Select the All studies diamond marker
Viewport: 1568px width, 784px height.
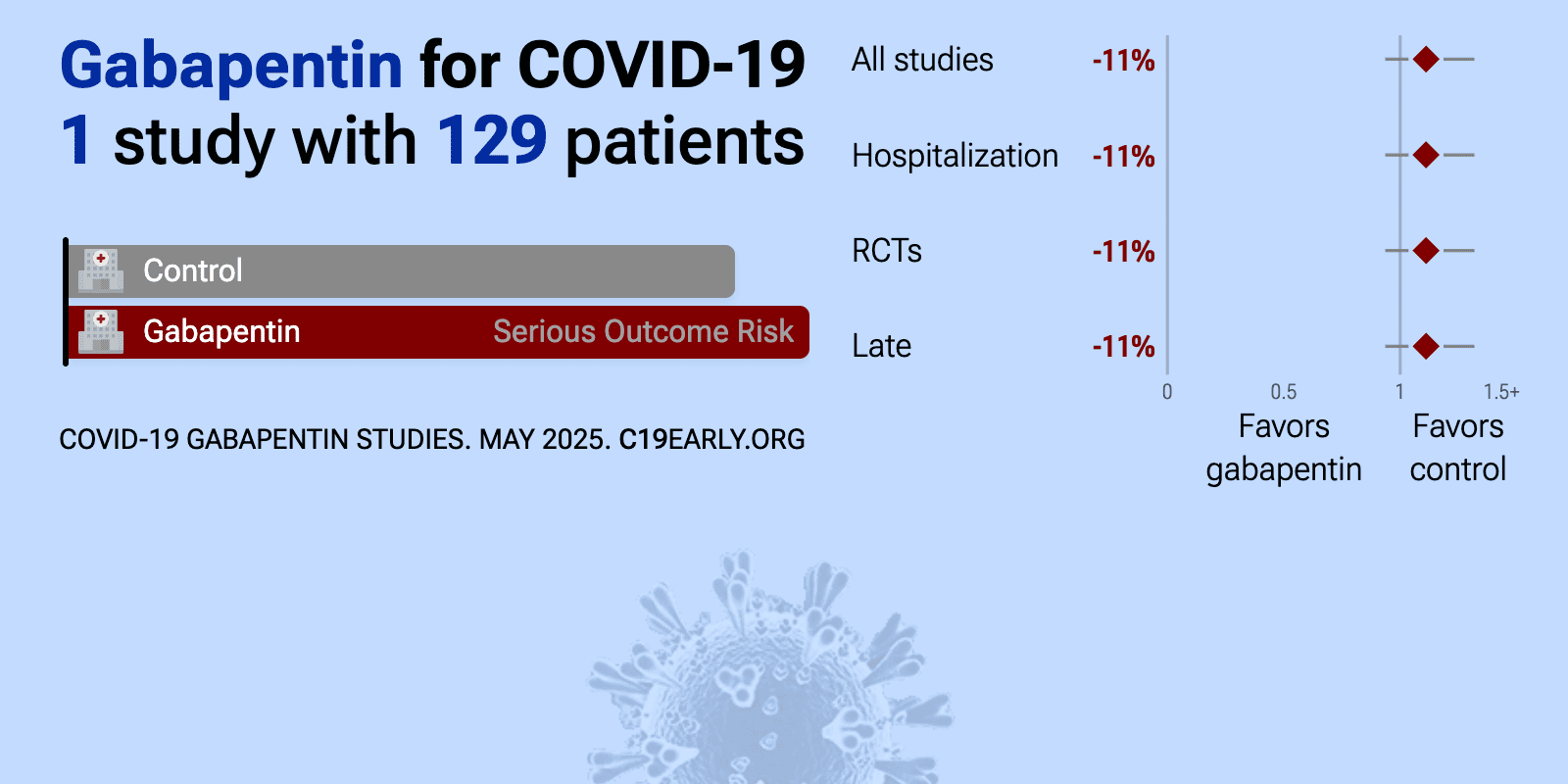(1426, 60)
